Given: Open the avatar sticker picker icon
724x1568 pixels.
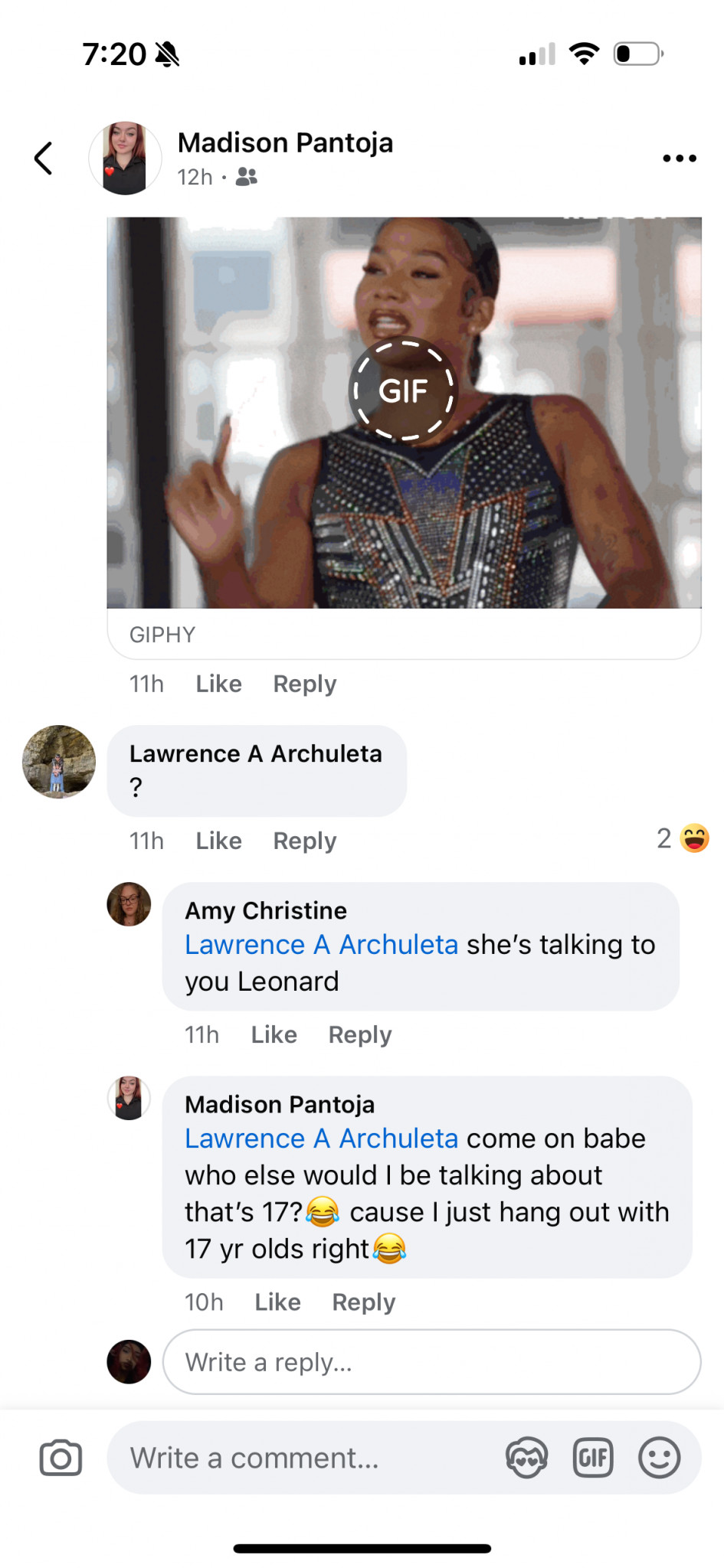Looking at the screenshot, I should (527, 1458).
